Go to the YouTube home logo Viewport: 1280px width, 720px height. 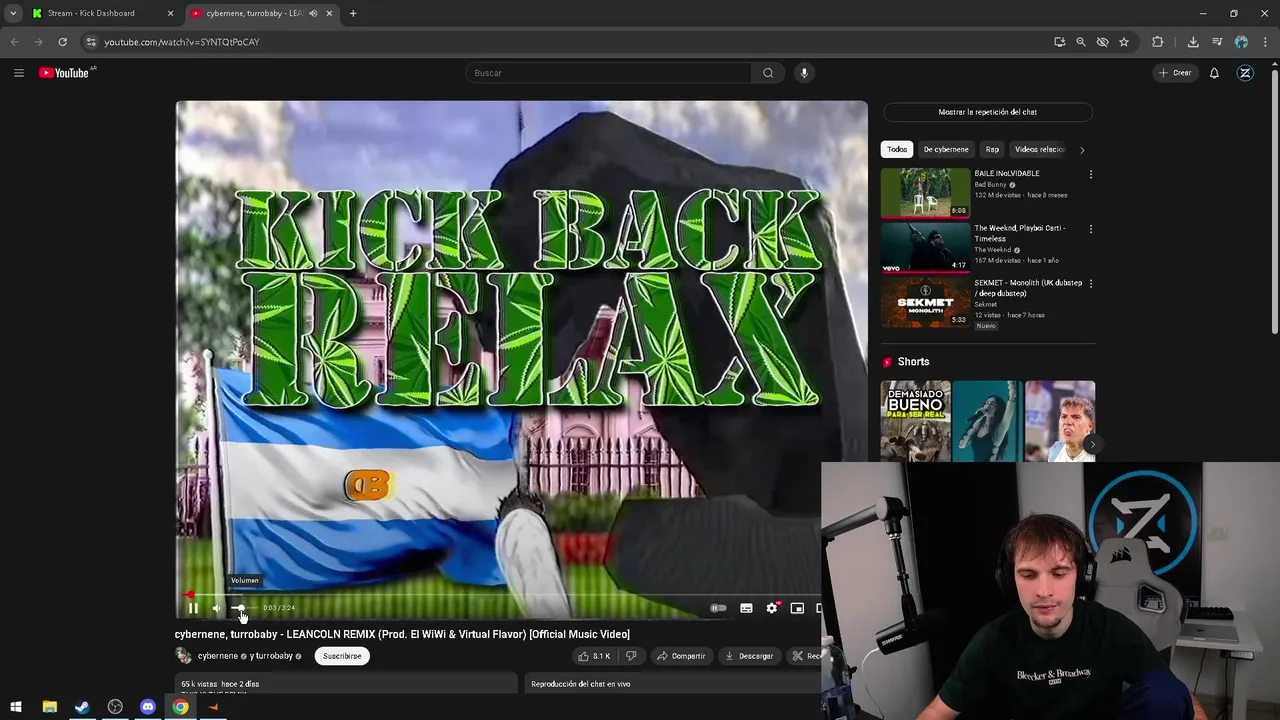pyautogui.click(x=66, y=73)
